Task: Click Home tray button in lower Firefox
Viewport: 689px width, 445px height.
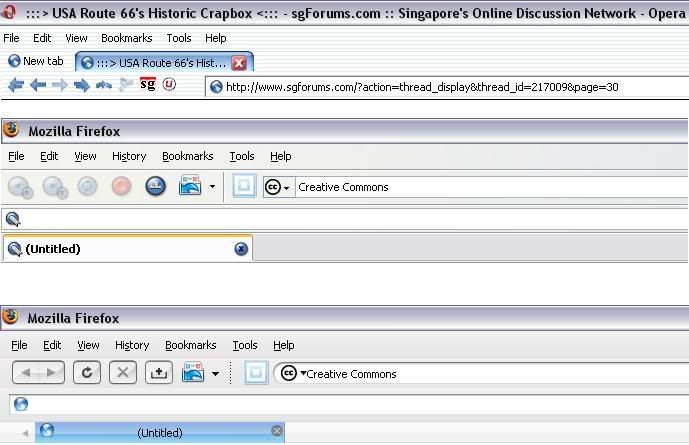Action: 159,373
